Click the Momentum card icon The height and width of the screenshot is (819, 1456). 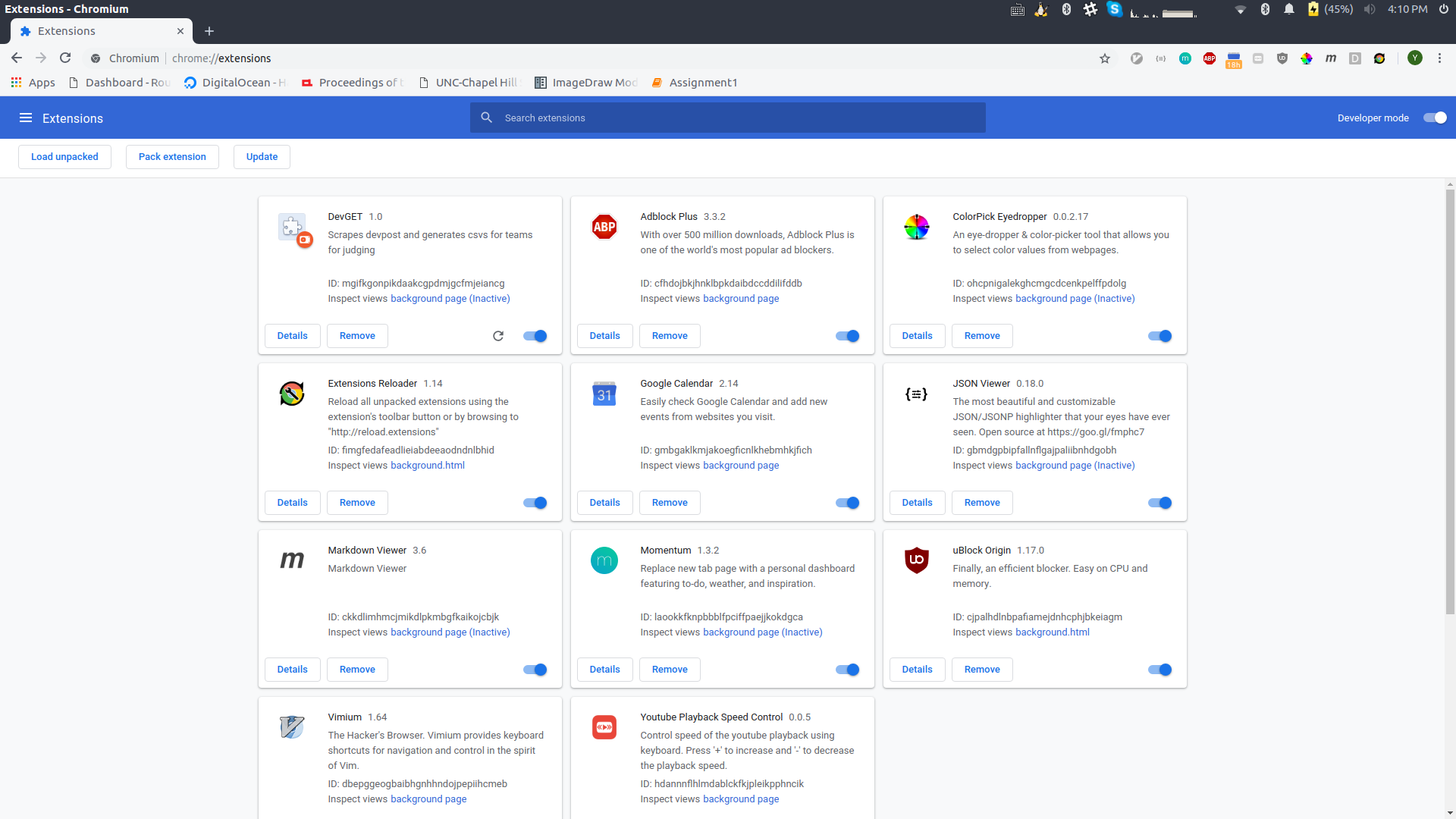[x=604, y=560]
